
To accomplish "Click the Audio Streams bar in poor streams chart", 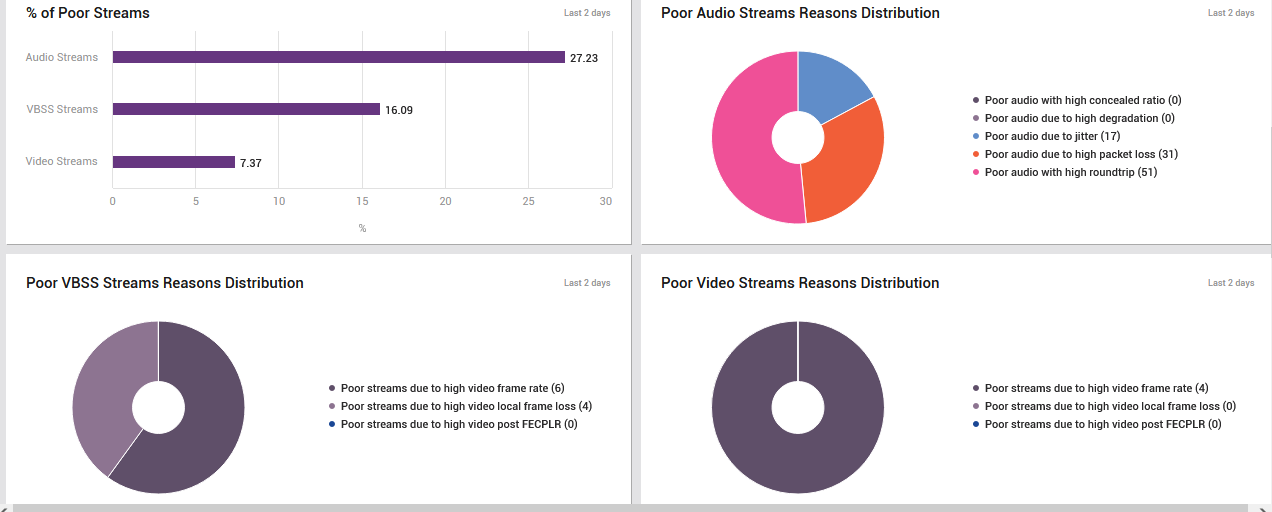I will pyautogui.click(x=339, y=57).
